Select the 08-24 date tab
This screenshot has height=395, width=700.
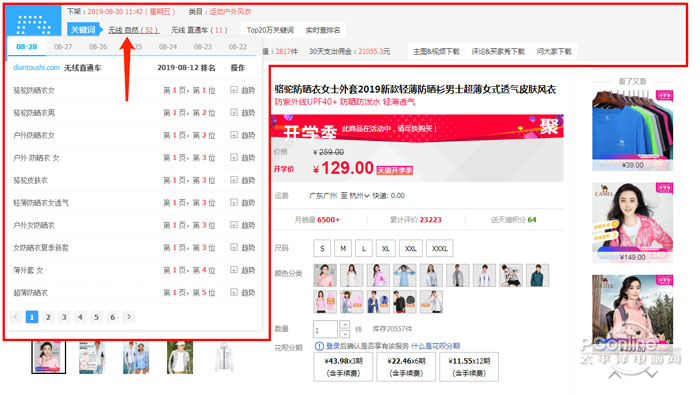tap(168, 46)
